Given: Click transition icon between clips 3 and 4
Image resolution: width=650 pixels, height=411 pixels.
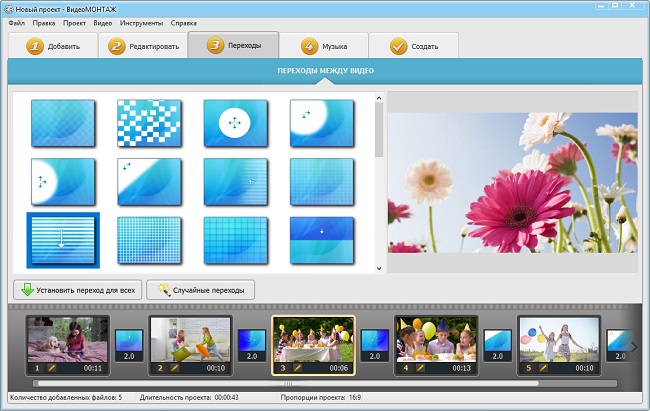Looking at the screenshot, I should coord(374,346).
